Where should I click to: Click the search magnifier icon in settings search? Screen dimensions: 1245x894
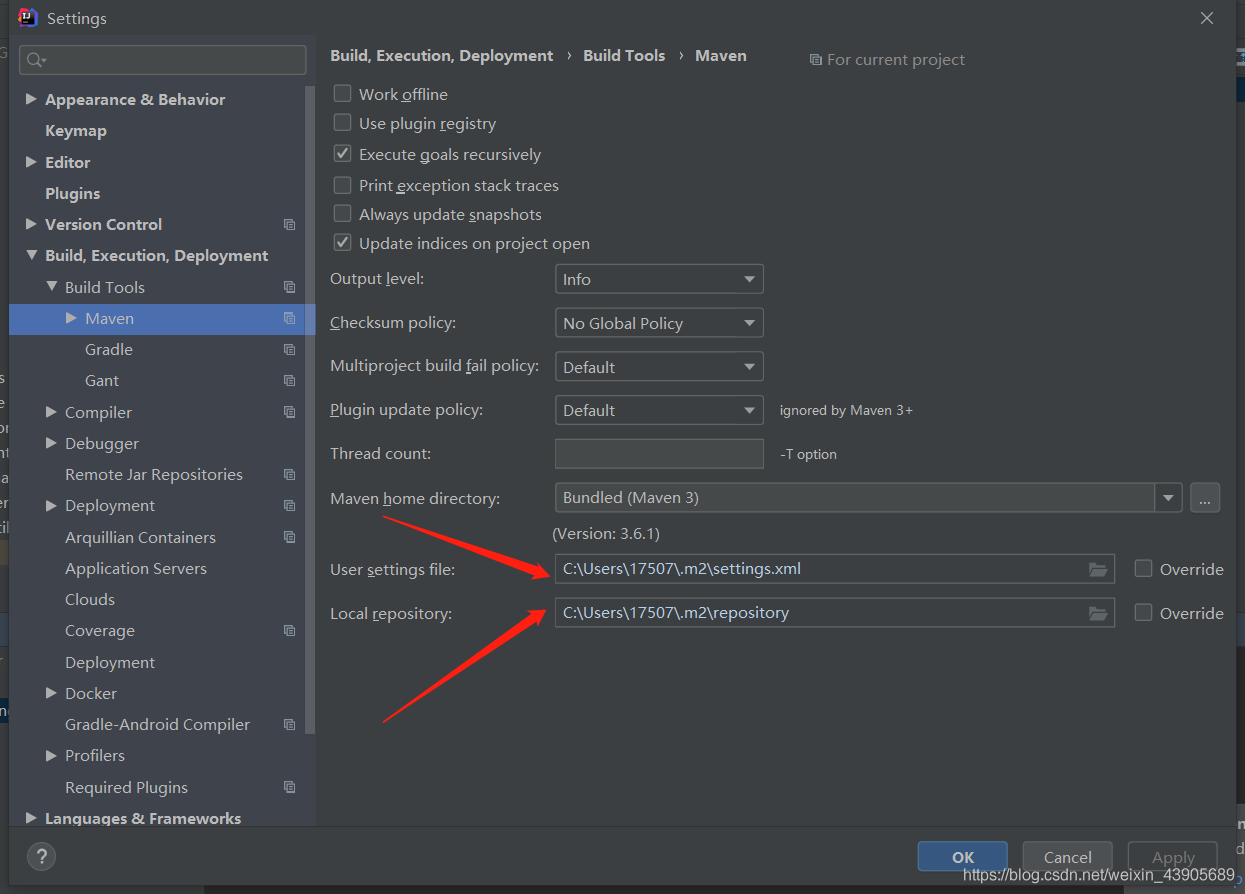click(x=36, y=60)
